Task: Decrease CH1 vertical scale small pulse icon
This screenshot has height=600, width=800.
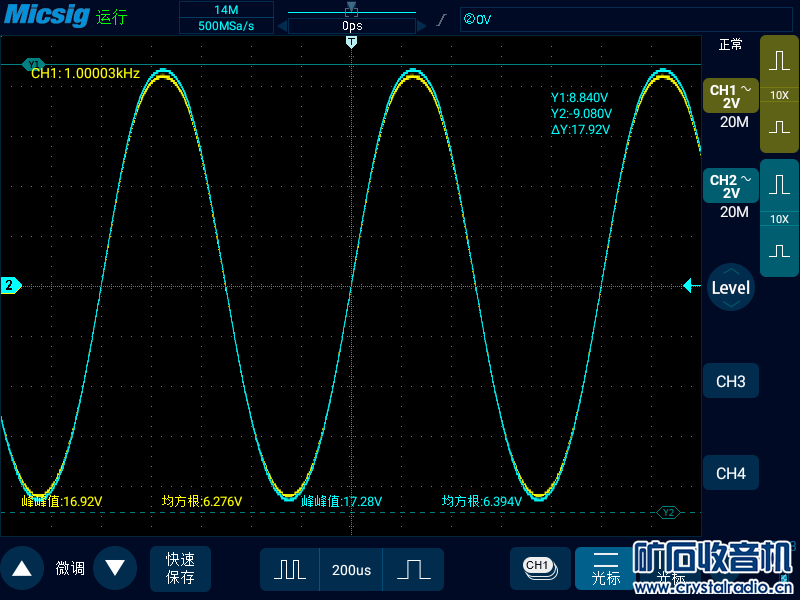Action: coord(779,127)
